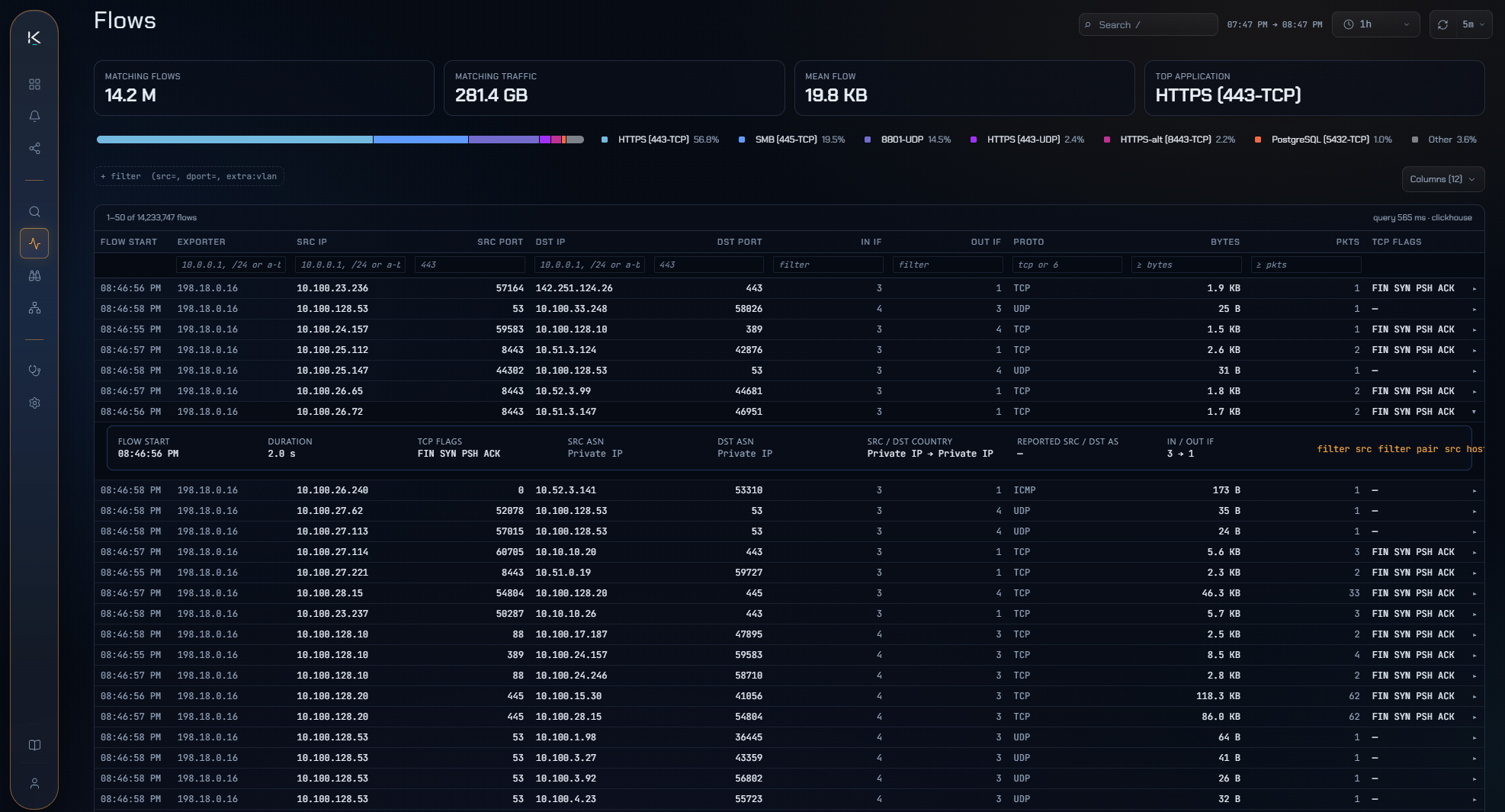Viewport: 1505px width, 812px height.
Task: Open the Columns (12) dropdown
Action: pos(1442,179)
